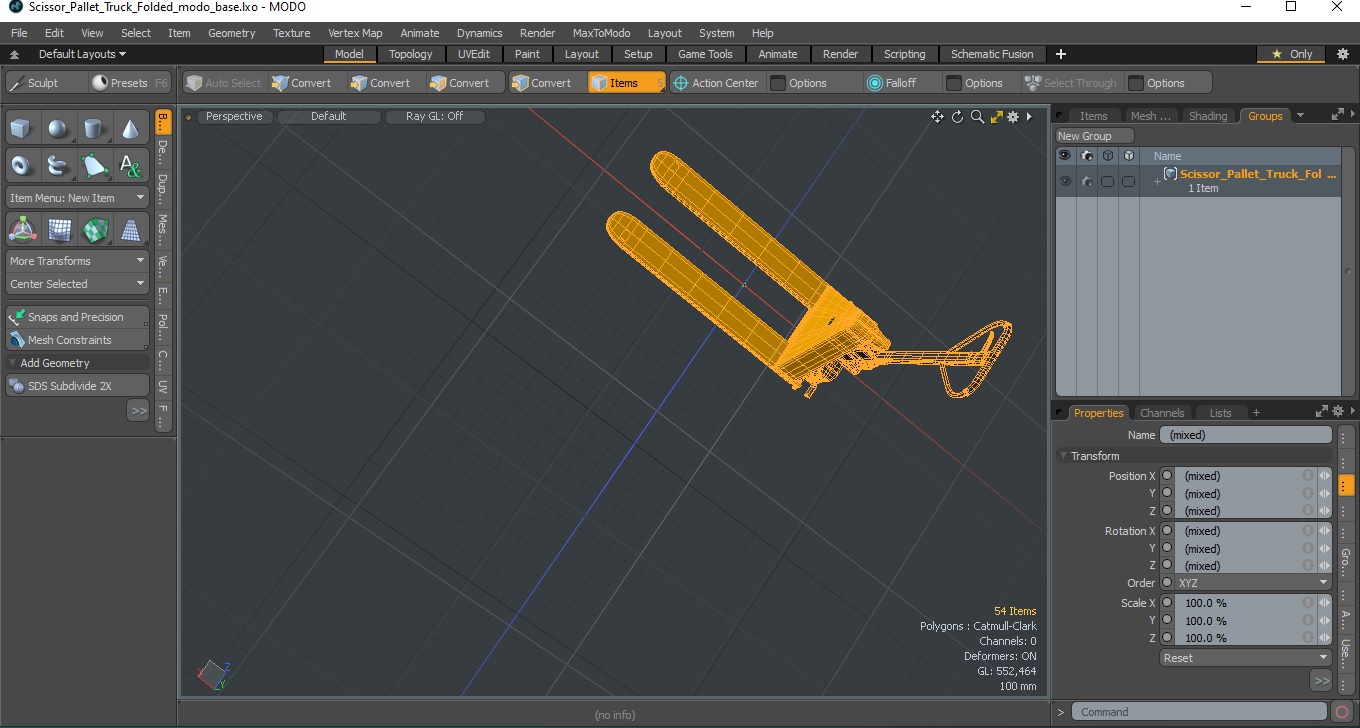Open Item Menu: New Item dropdown

[77, 198]
